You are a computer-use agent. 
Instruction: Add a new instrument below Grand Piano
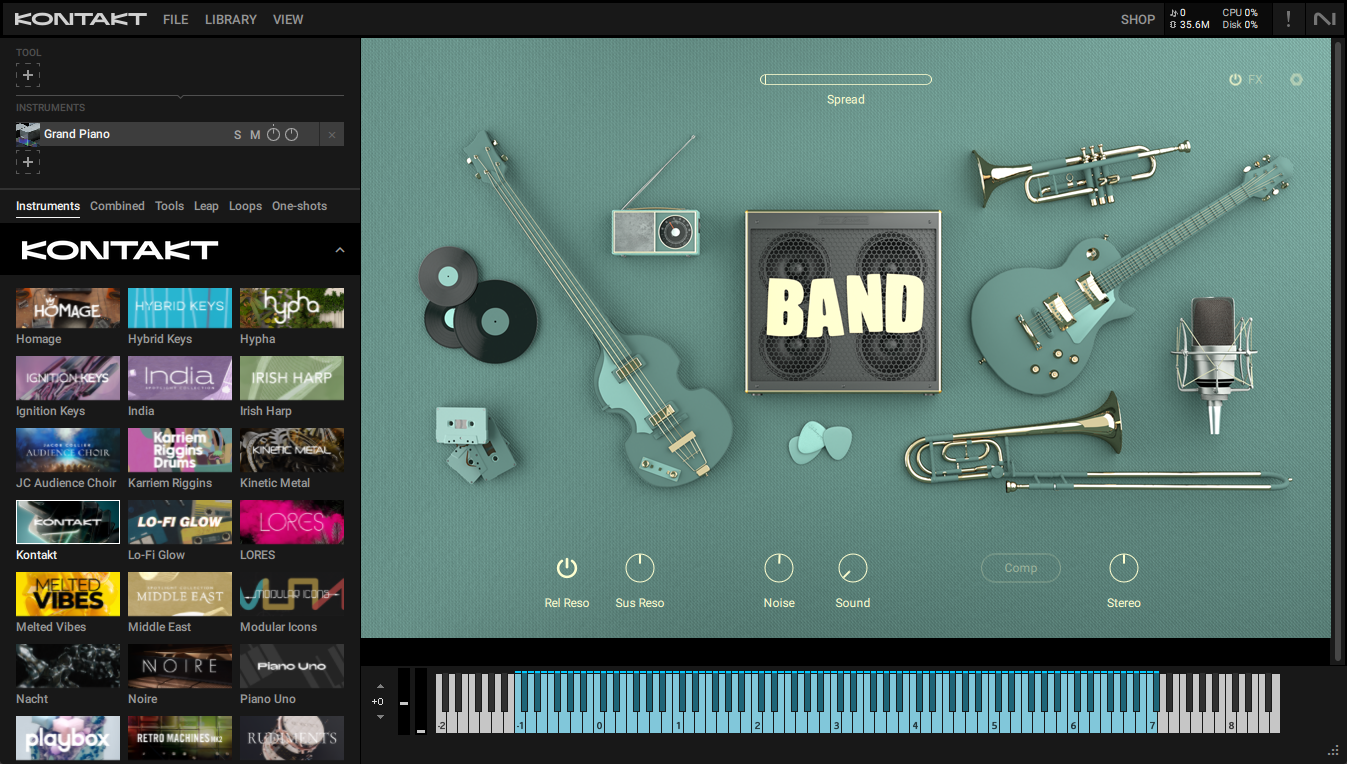tap(28, 162)
